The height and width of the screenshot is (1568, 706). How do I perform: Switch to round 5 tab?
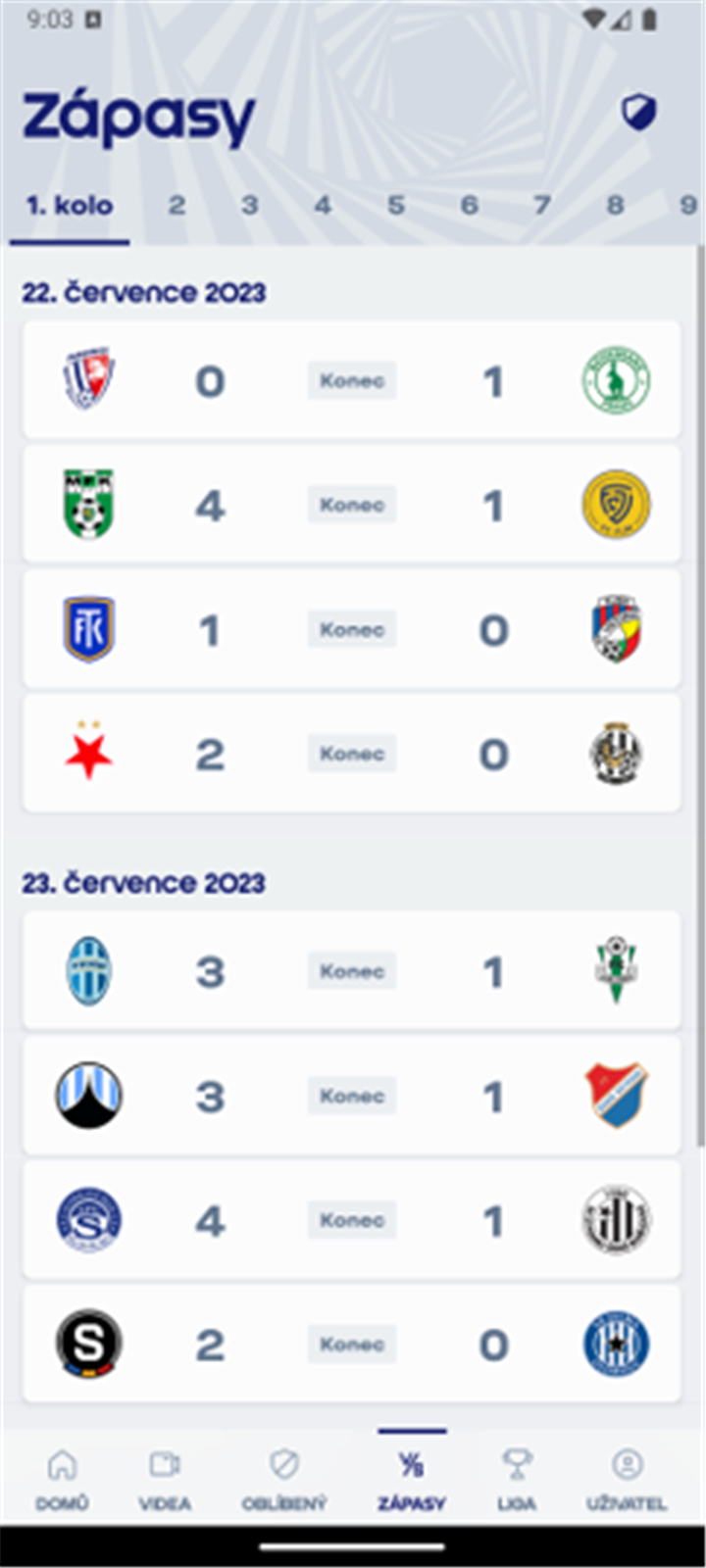point(395,206)
